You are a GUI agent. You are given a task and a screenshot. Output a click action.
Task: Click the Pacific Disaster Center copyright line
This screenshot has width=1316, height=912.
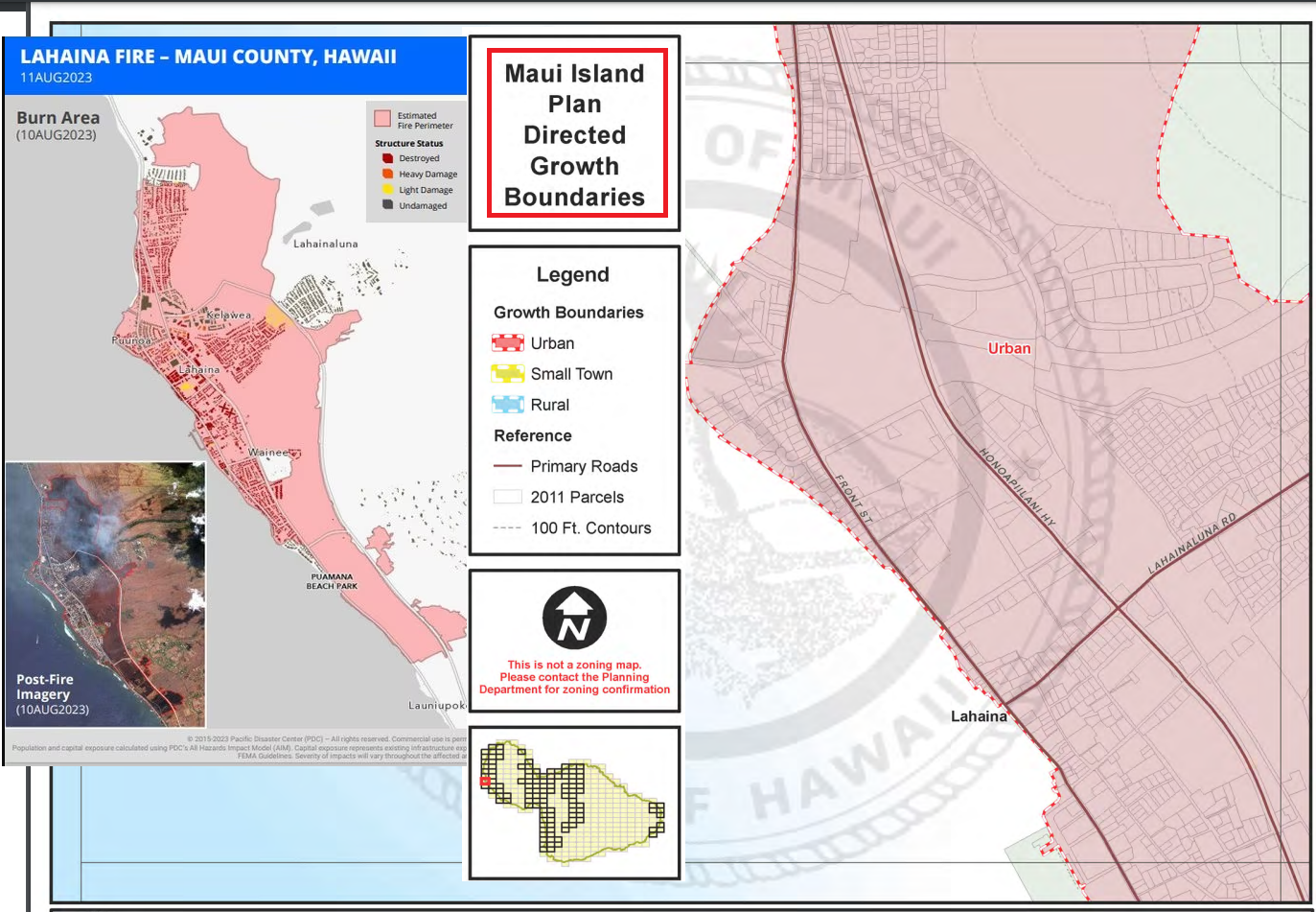(326, 739)
